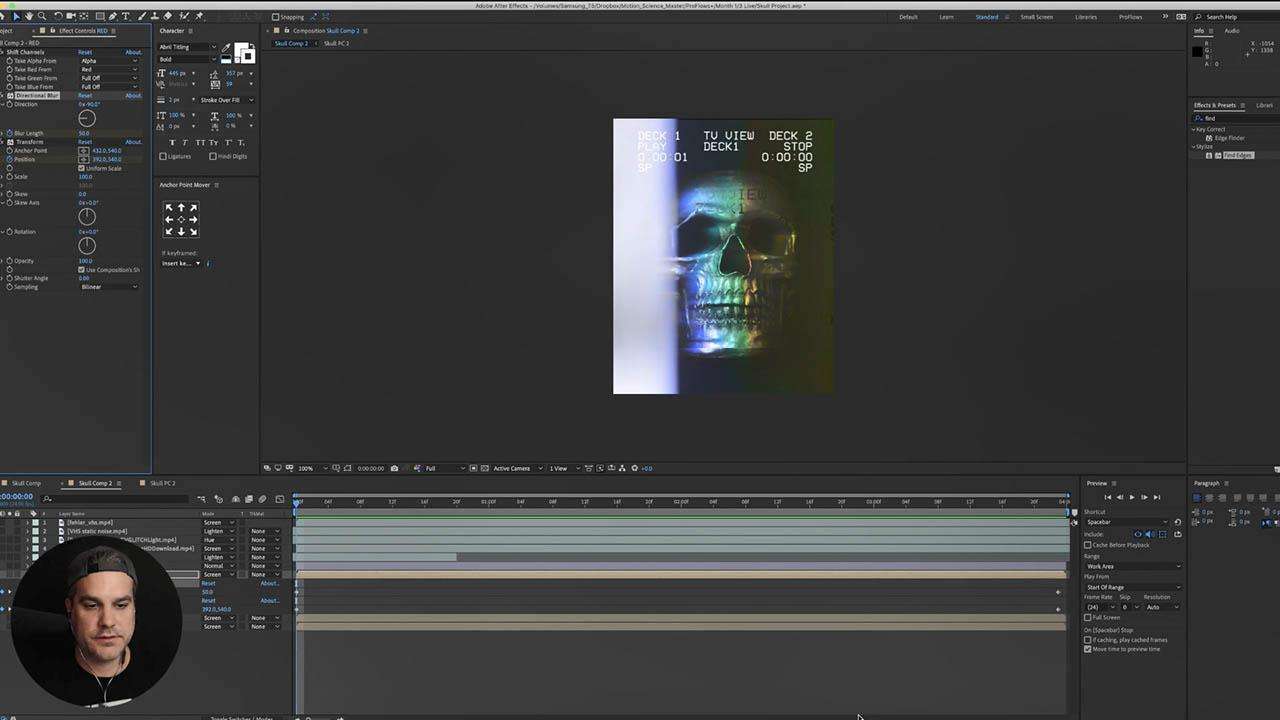Select the Type text tool
This screenshot has height=720, width=1280.
coord(125,16)
